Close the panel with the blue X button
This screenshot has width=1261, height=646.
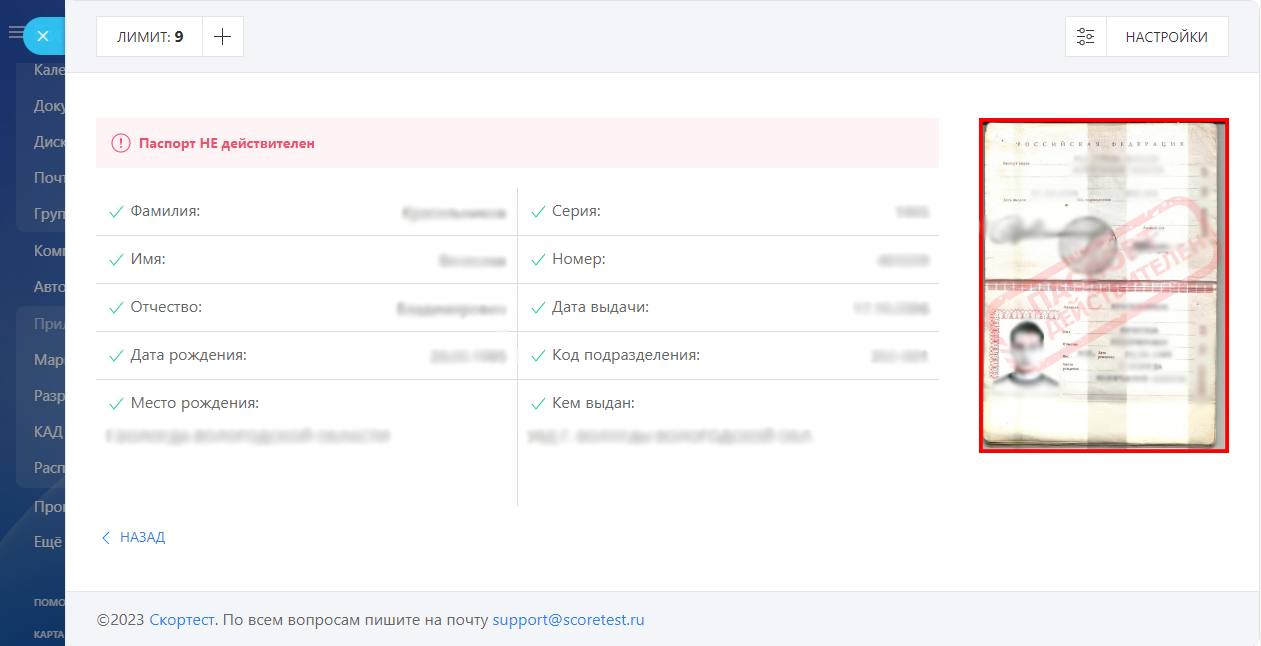pyautogui.click(x=43, y=36)
